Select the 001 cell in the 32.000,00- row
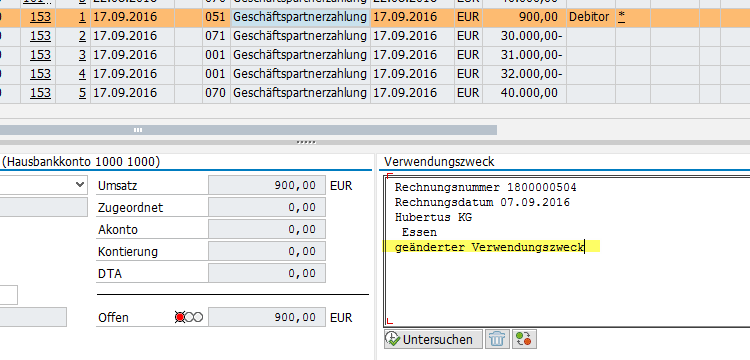This screenshot has width=750, height=360. (x=216, y=74)
